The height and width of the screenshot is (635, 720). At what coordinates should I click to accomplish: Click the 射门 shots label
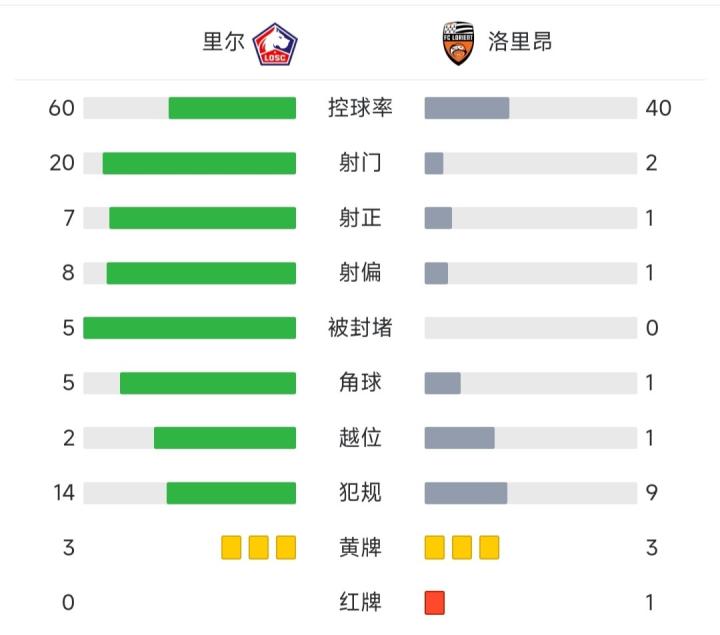point(360,163)
